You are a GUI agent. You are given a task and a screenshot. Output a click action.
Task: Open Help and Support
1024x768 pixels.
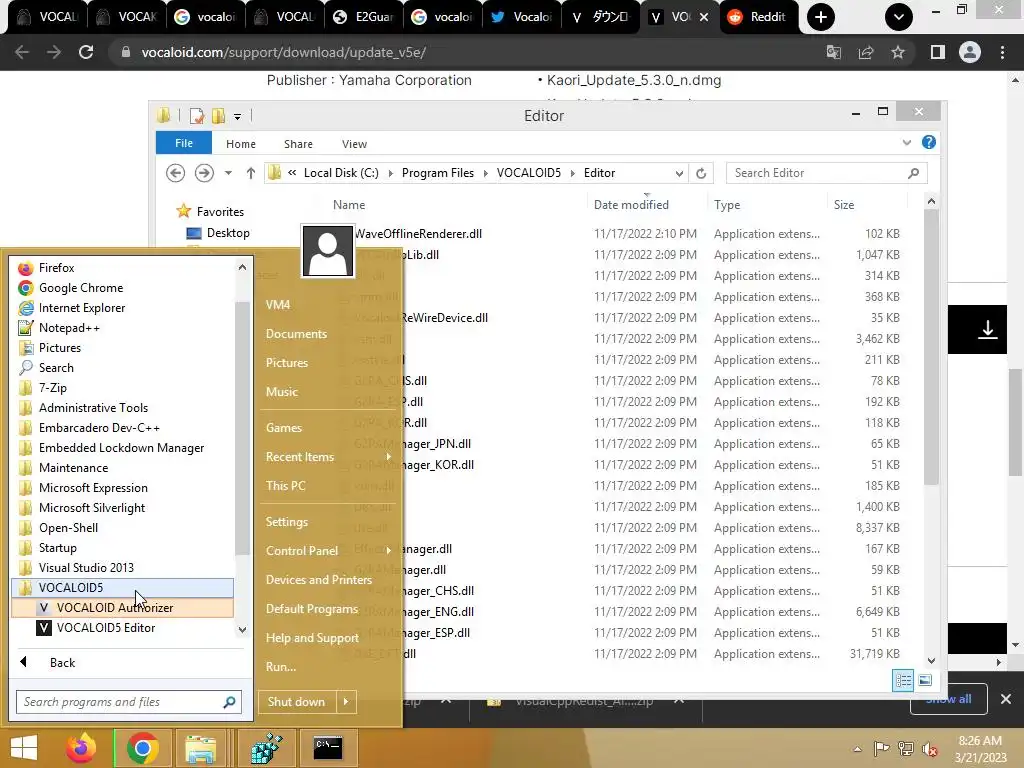tap(312, 638)
